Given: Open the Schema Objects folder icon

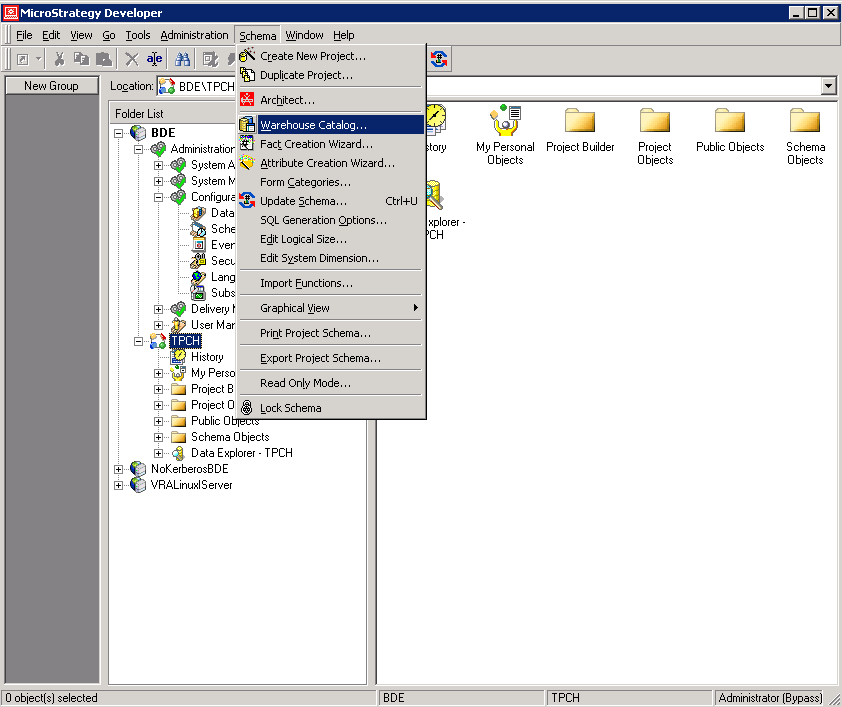Looking at the screenshot, I should [805, 122].
